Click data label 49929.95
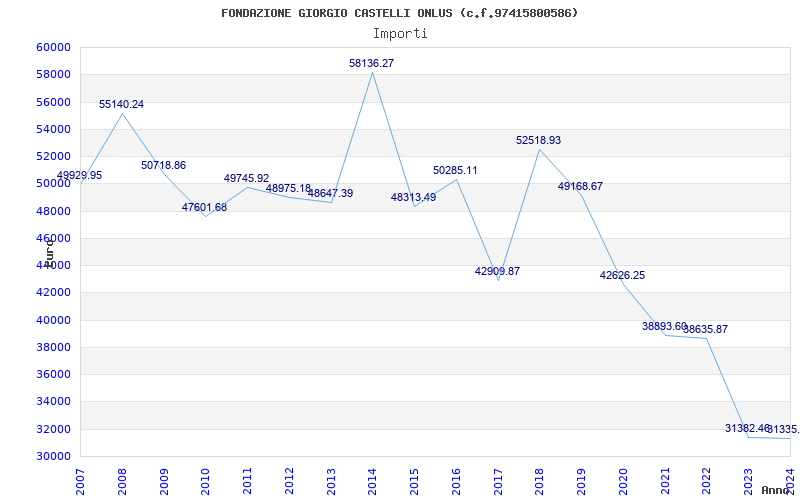800x500 pixels. [79, 176]
